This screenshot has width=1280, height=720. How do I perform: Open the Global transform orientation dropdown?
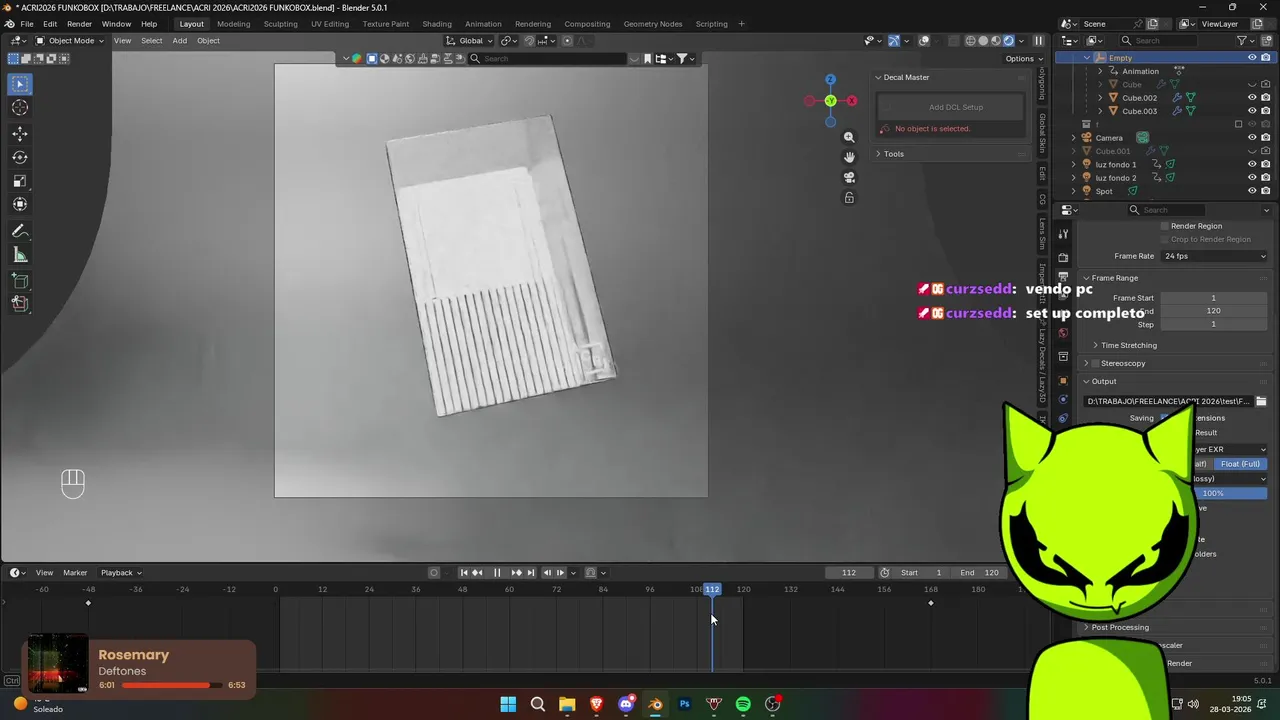pyautogui.click(x=470, y=41)
